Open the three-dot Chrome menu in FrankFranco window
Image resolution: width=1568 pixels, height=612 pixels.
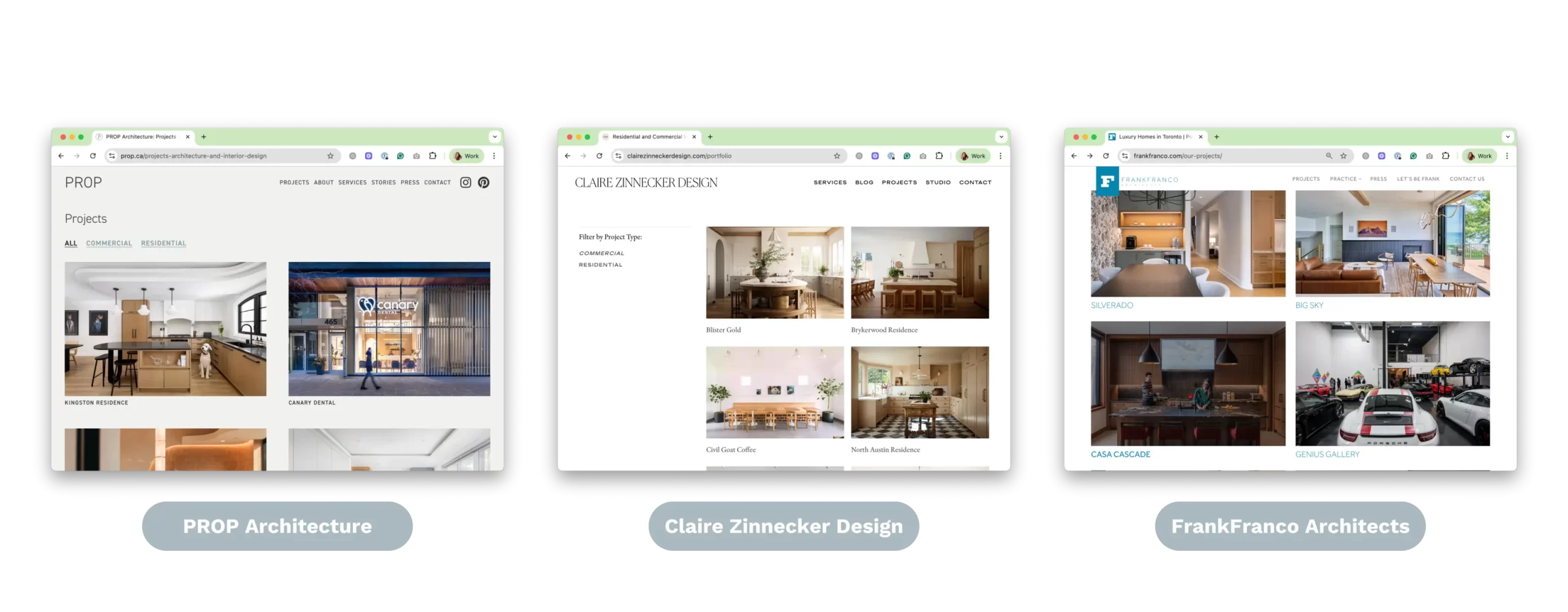pyautogui.click(x=1507, y=156)
